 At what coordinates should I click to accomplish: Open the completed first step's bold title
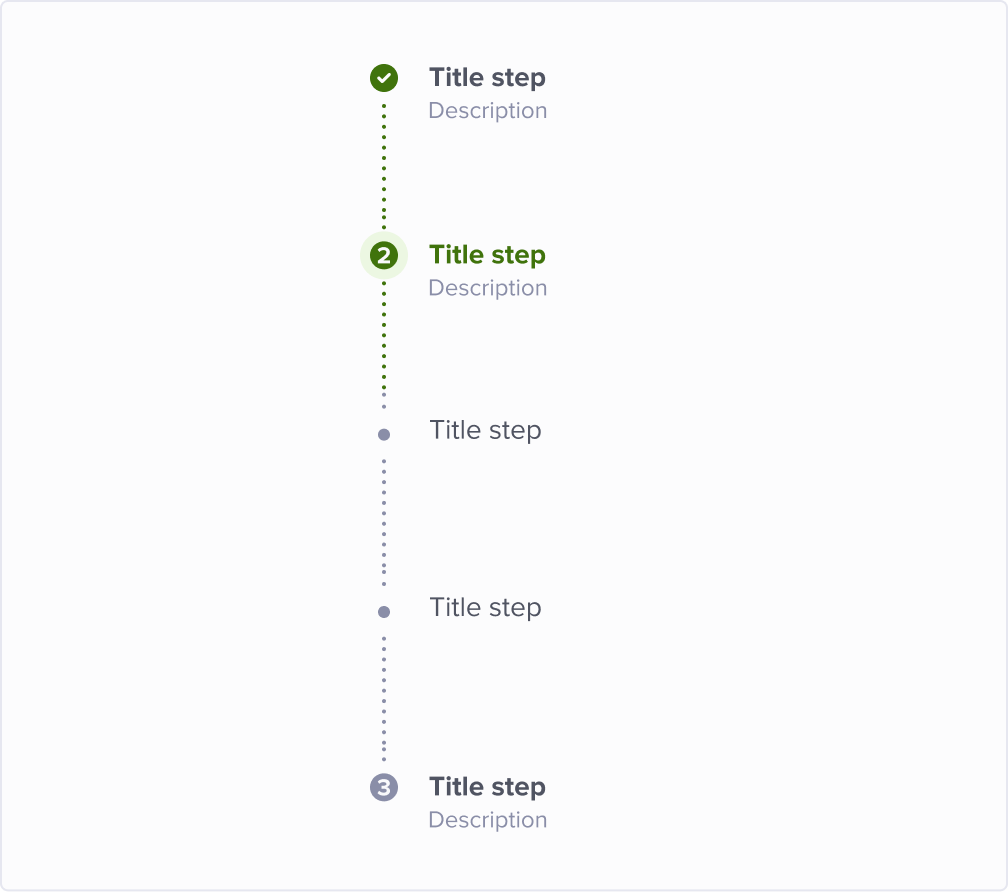pos(487,78)
